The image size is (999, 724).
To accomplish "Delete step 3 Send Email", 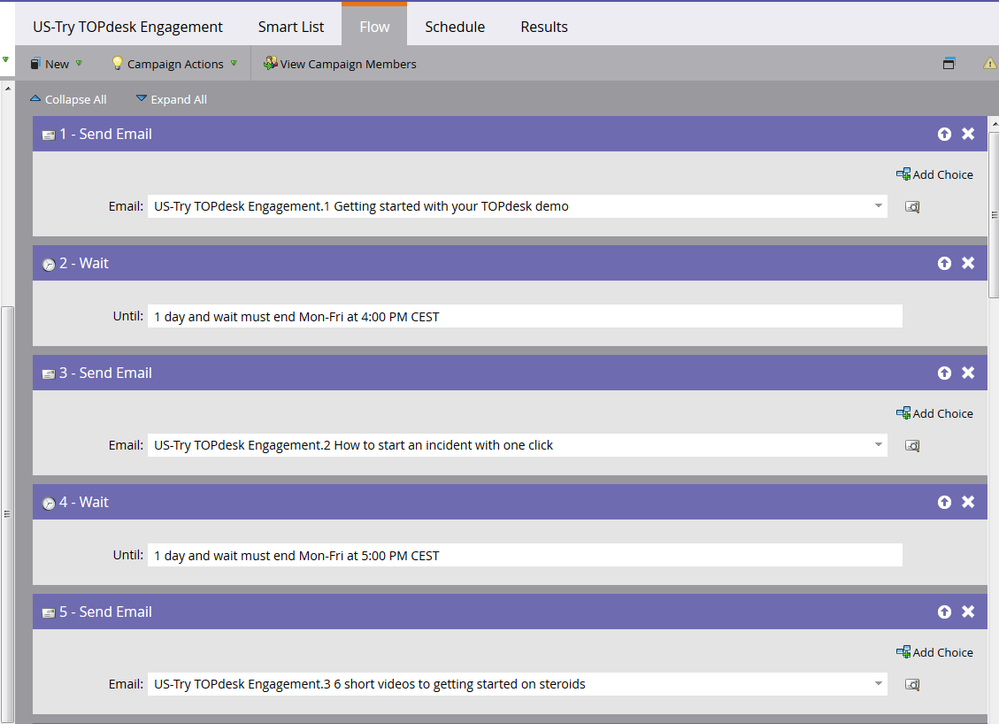I will [968, 373].
